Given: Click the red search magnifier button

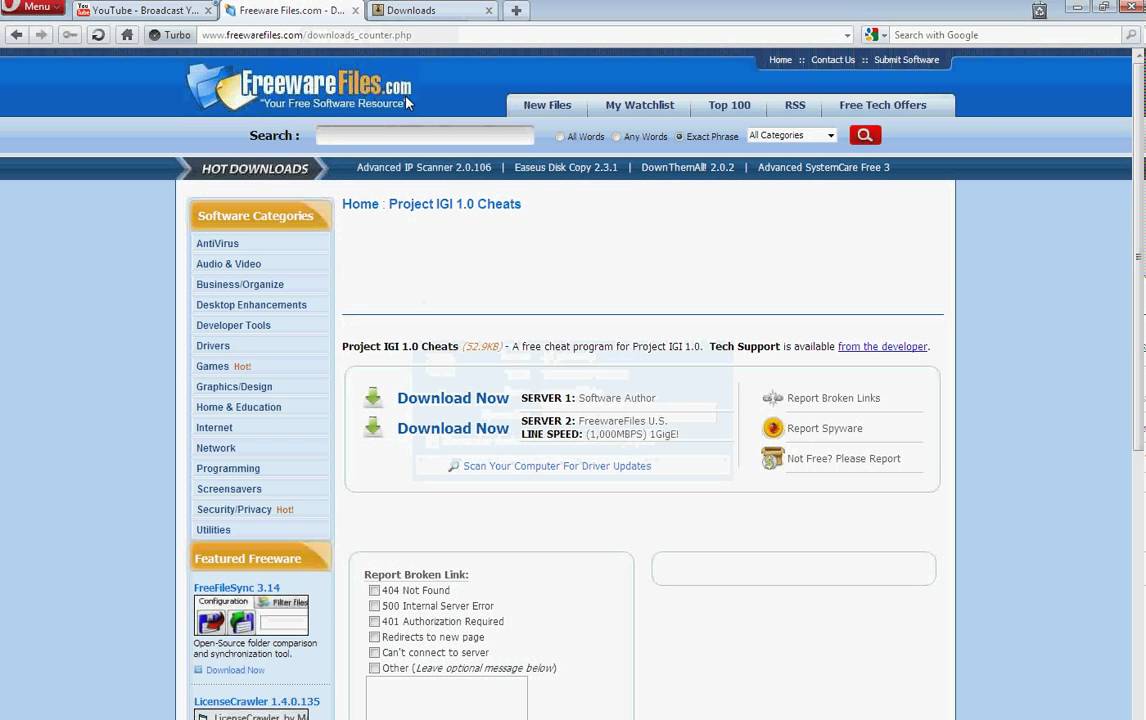Looking at the screenshot, I should [x=865, y=135].
